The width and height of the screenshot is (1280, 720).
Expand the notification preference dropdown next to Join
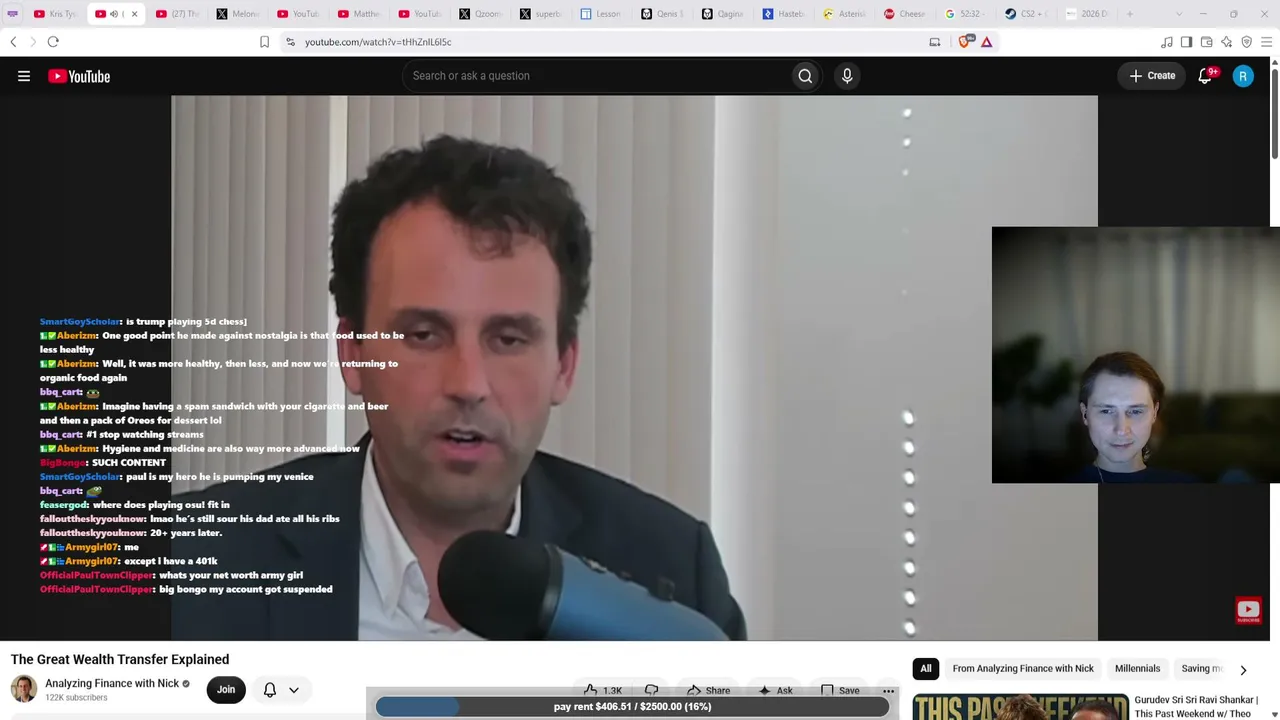(x=294, y=690)
